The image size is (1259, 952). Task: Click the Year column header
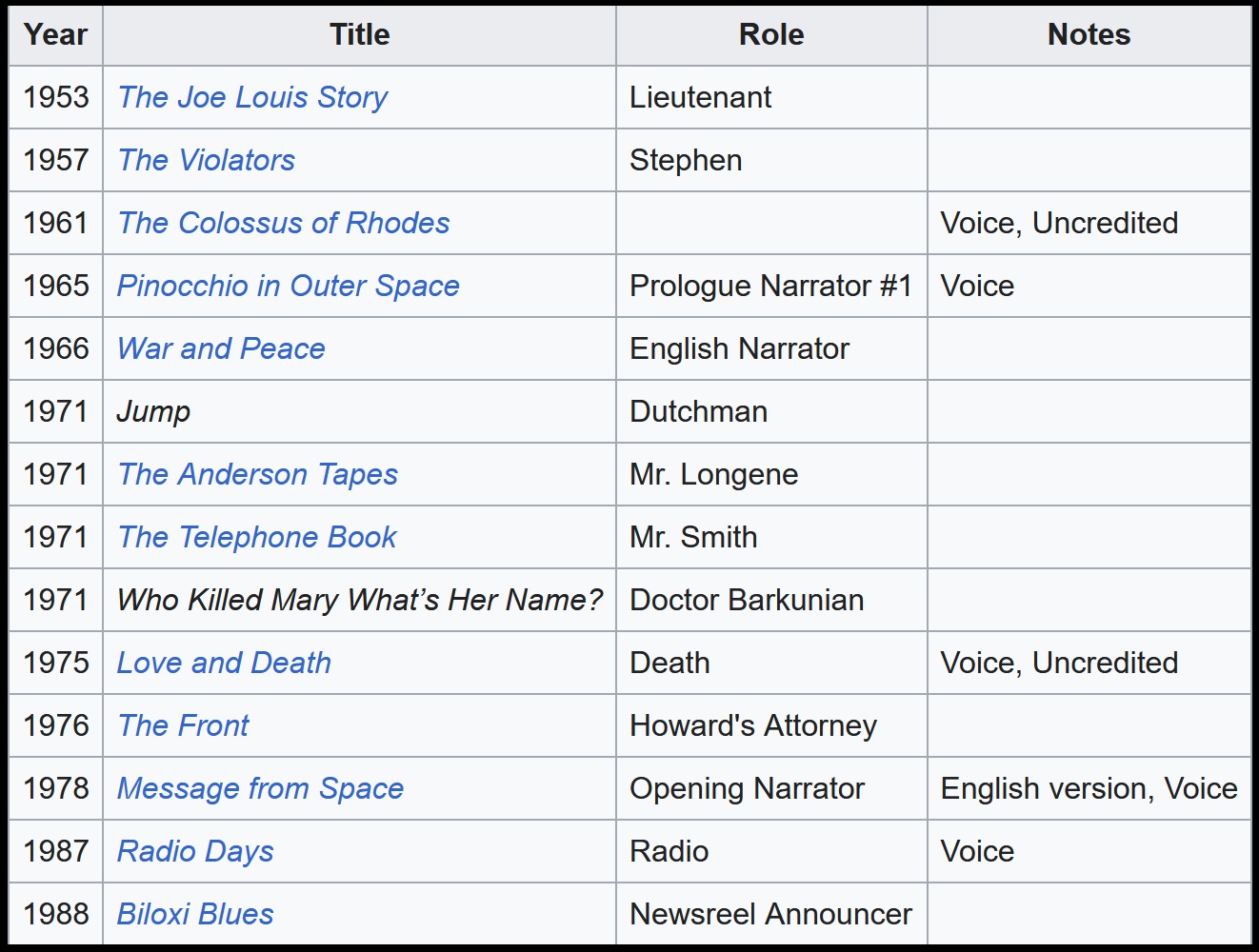[55, 35]
